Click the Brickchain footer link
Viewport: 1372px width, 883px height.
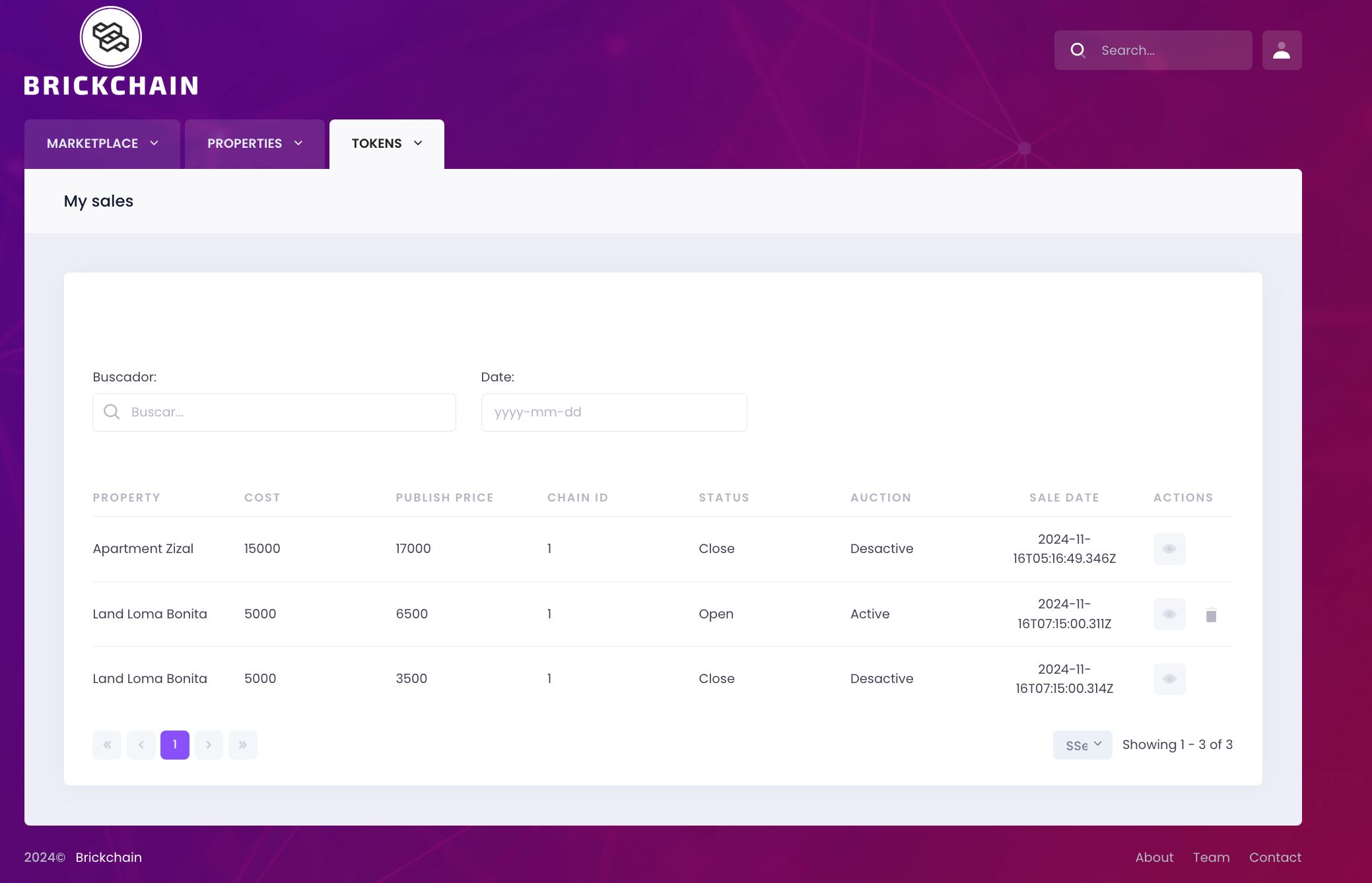108,857
